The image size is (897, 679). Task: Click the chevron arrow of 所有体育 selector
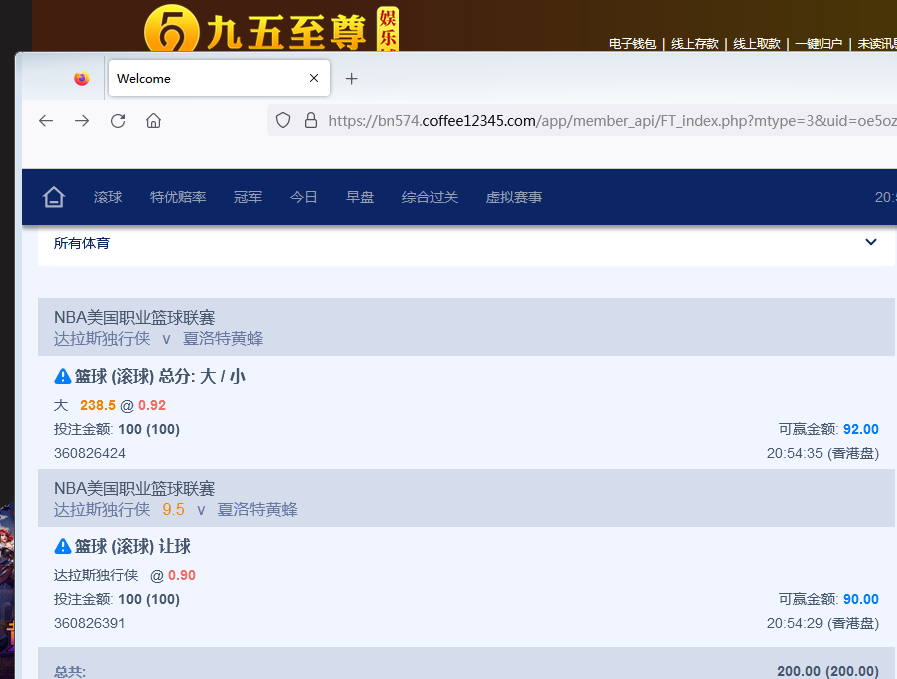coord(871,242)
